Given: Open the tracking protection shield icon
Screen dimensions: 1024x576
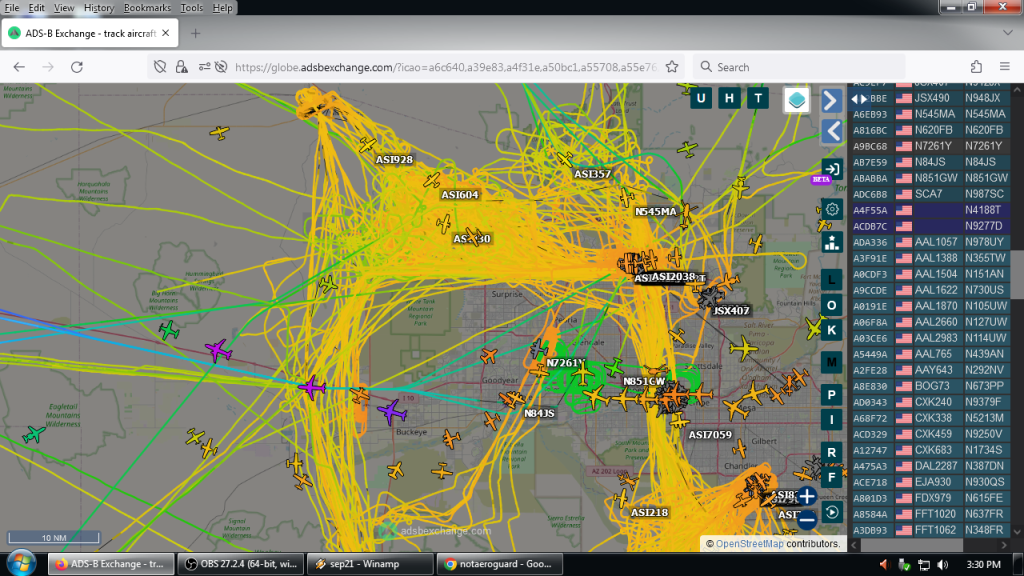Looking at the screenshot, I should pyautogui.click(x=160, y=67).
